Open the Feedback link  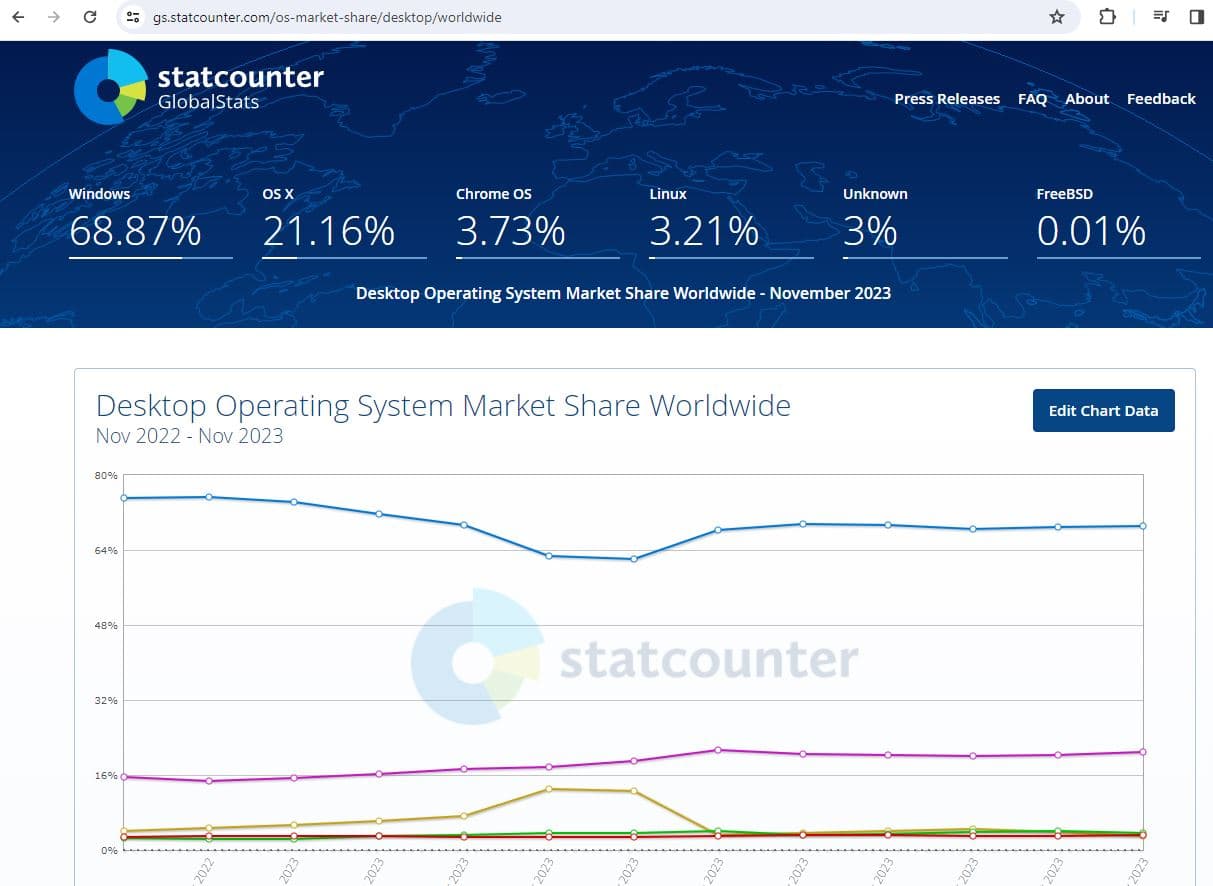1161,99
